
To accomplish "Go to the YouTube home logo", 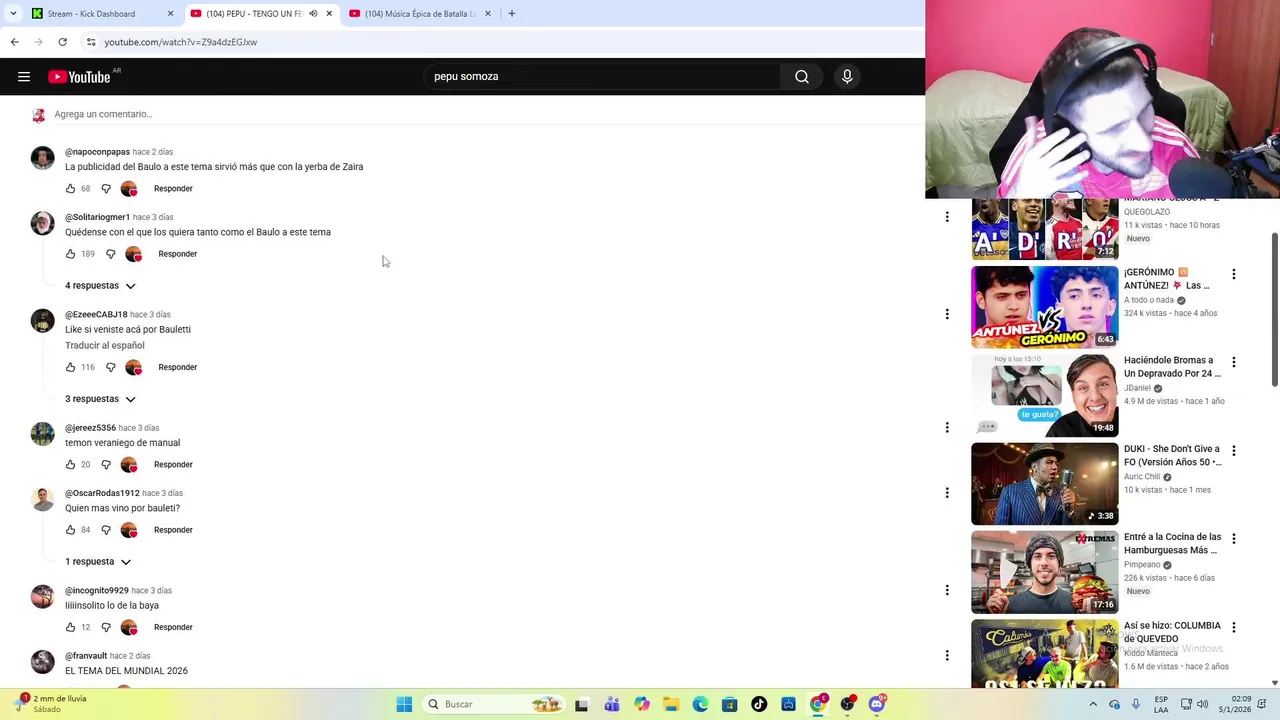I will pos(79,76).
